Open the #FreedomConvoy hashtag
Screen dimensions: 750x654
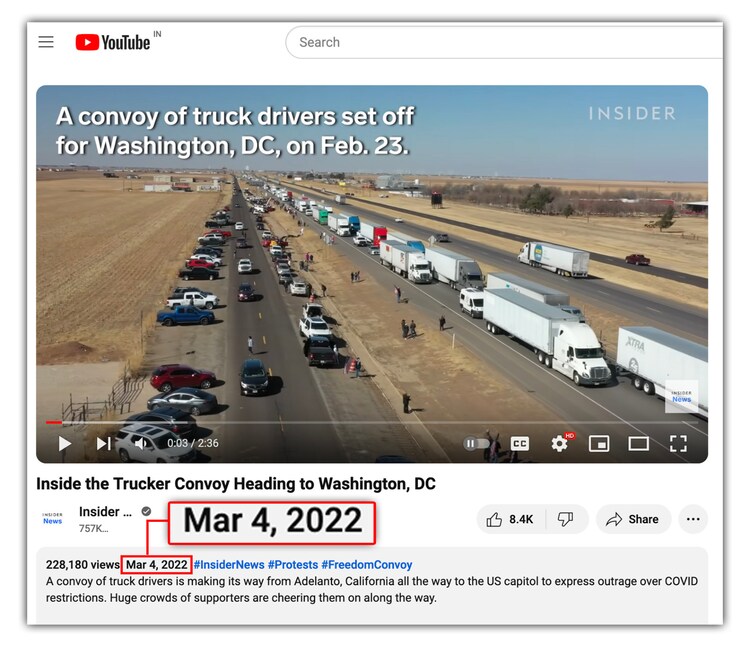tap(366, 565)
